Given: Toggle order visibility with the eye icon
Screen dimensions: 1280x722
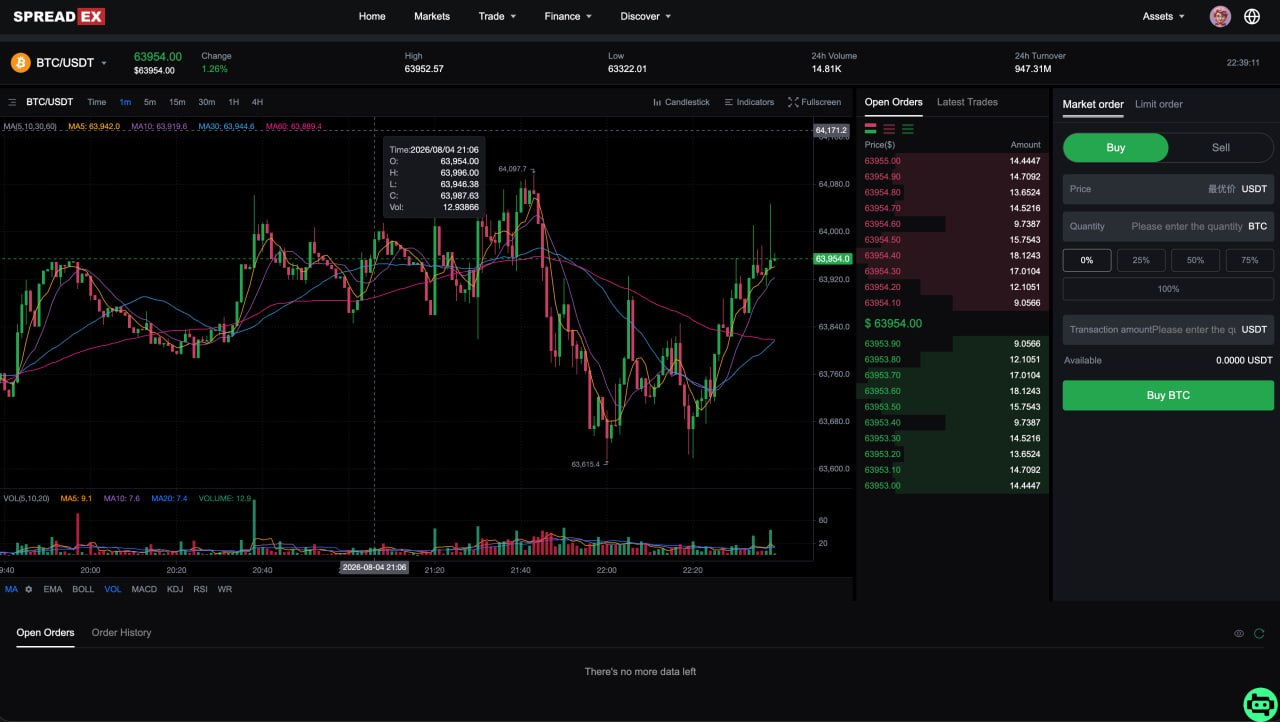Looking at the screenshot, I should click(1239, 633).
